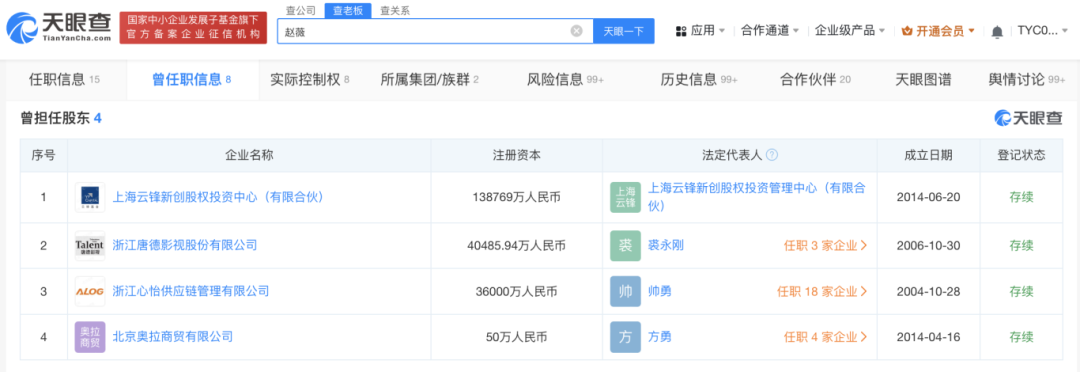Open the 风险信息 tab
This screenshot has width=1080, height=372.
tap(565, 79)
